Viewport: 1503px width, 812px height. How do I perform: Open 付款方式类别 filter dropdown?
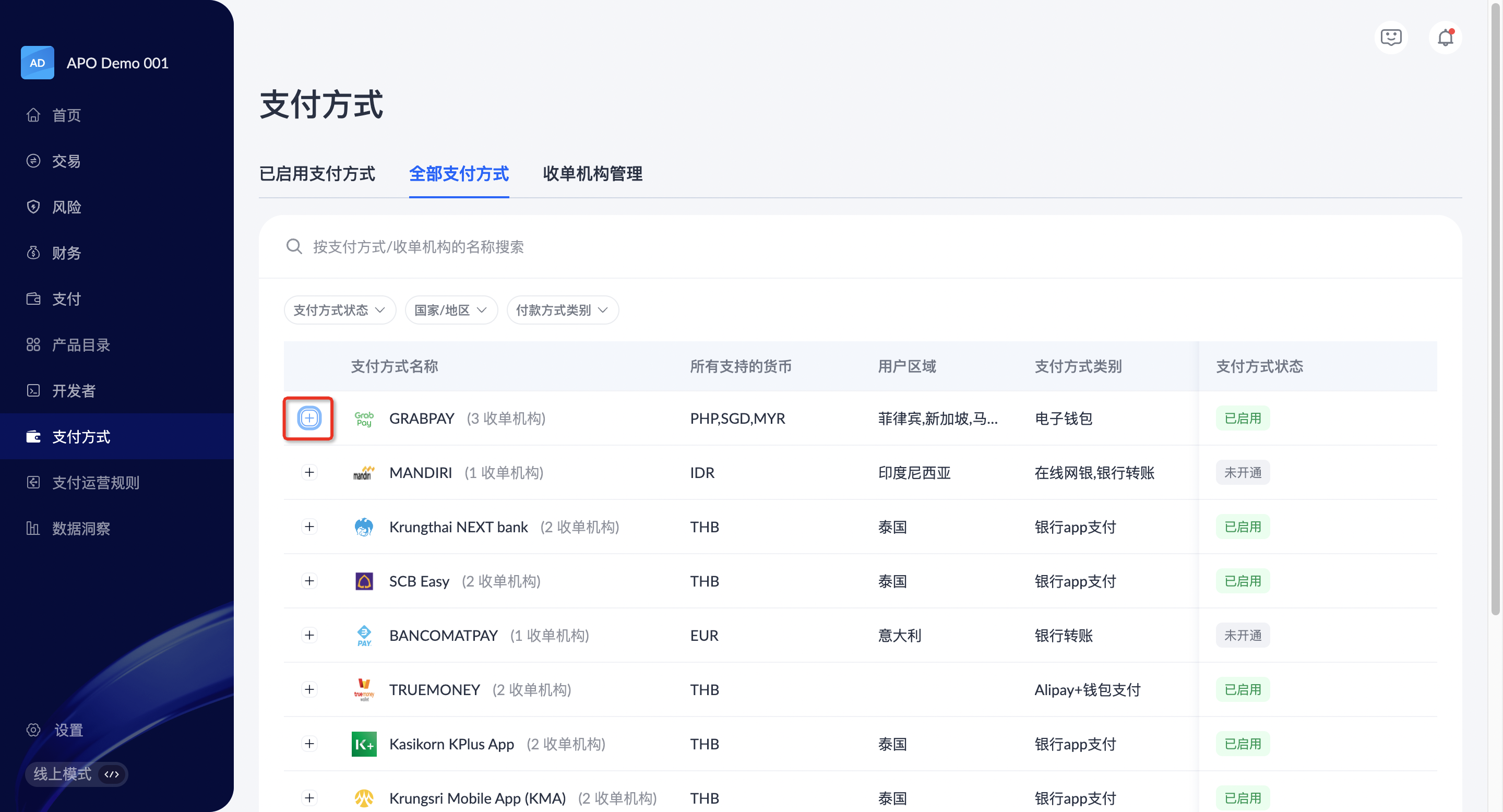click(x=562, y=310)
